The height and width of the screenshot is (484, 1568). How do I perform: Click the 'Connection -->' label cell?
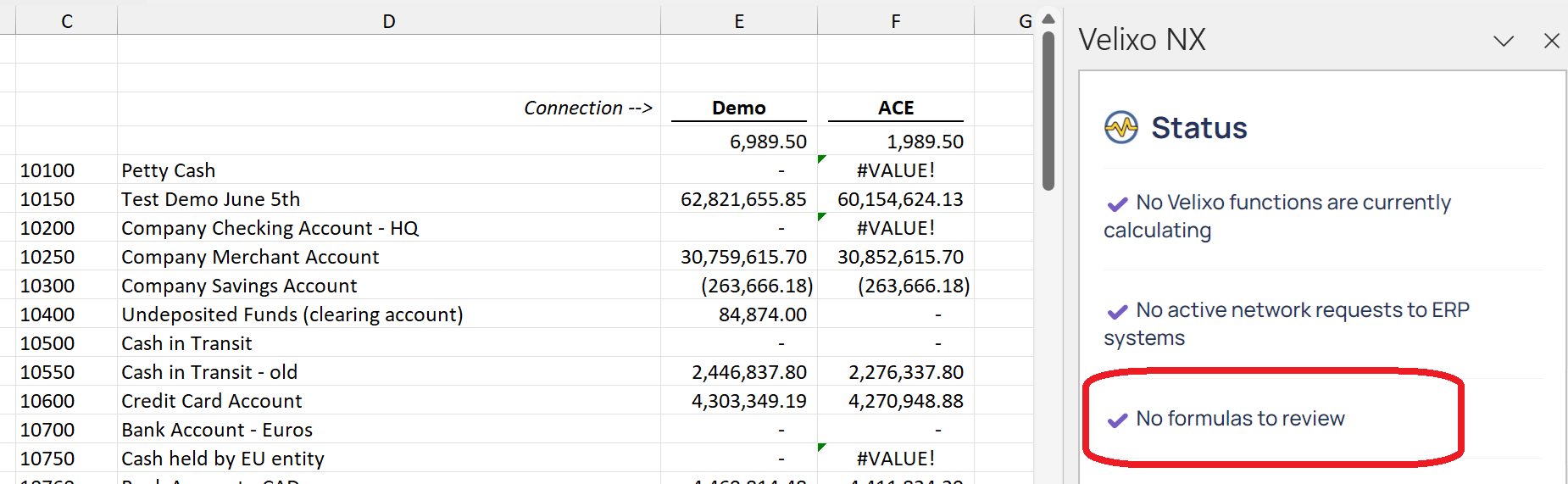pyautogui.click(x=389, y=108)
